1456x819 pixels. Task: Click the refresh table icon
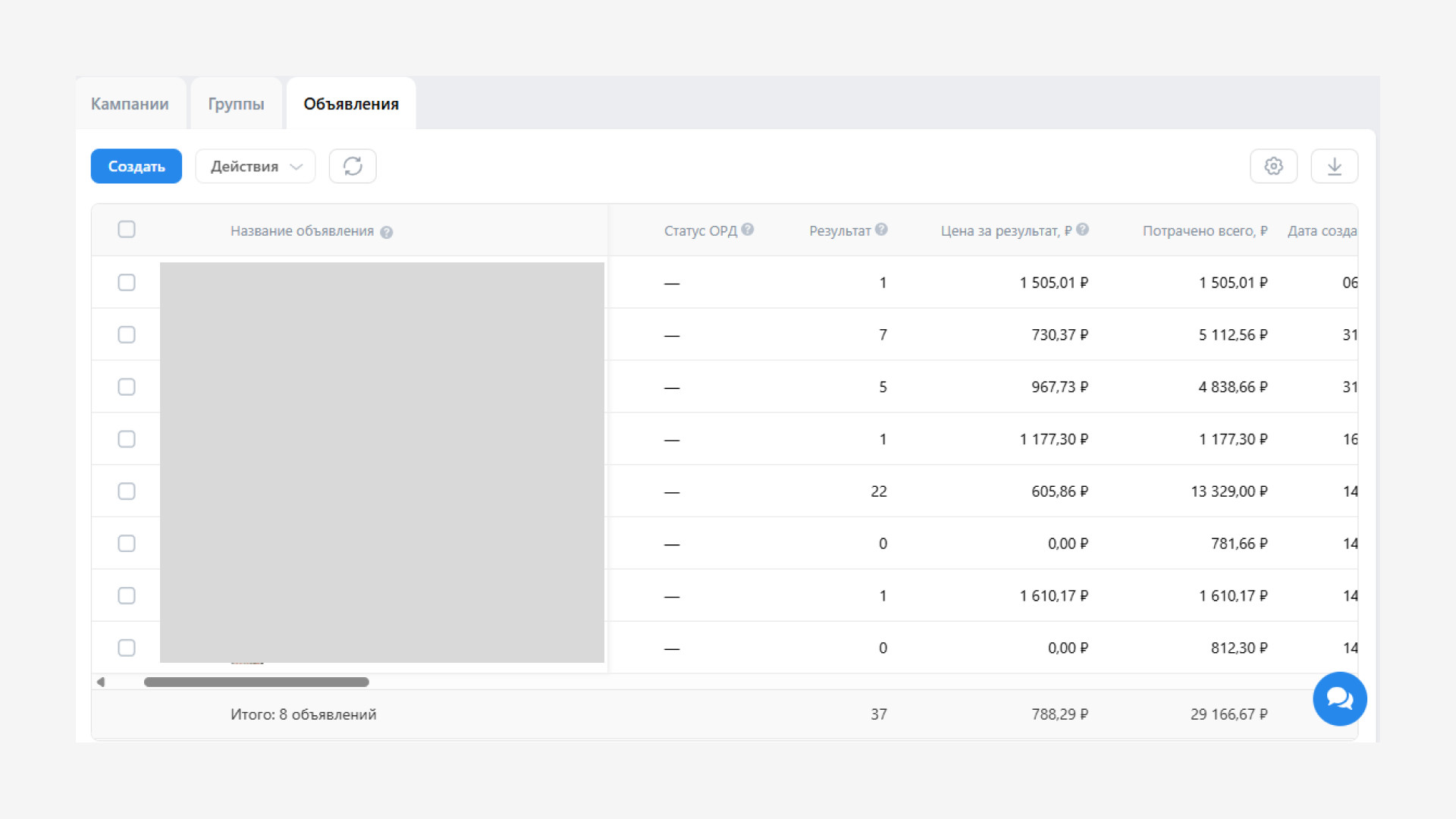coord(353,166)
